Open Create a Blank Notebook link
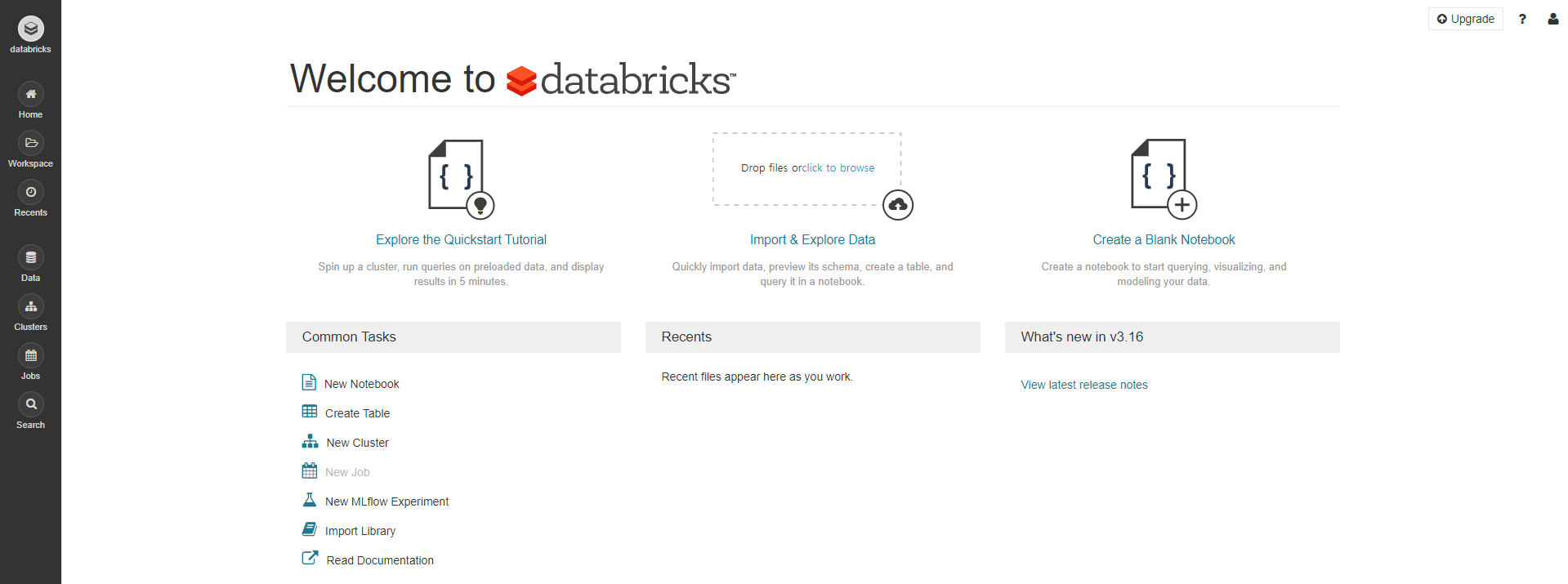Image resolution: width=1568 pixels, height=584 pixels. [1164, 239]
